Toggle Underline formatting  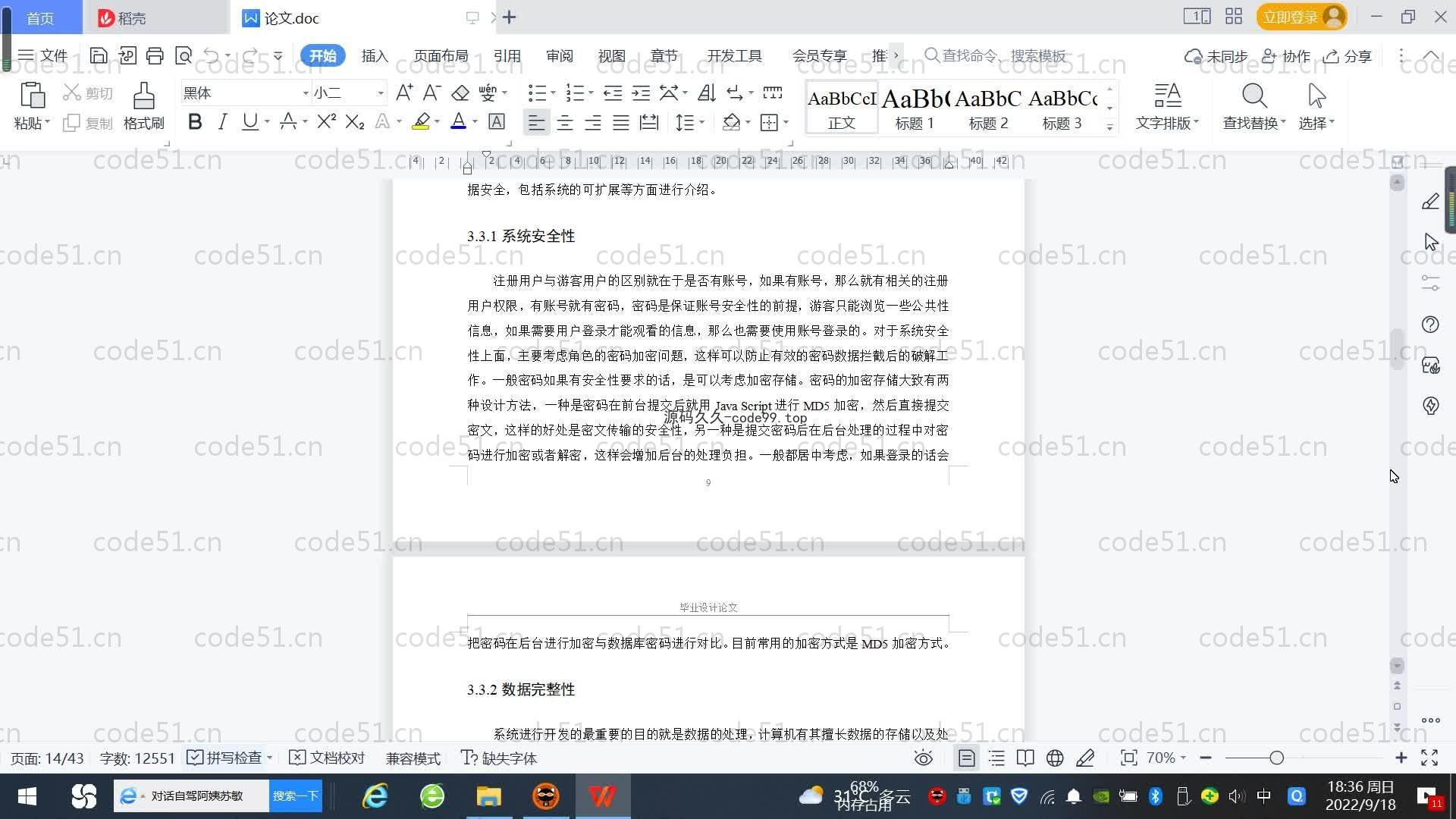tap(249, 121)
